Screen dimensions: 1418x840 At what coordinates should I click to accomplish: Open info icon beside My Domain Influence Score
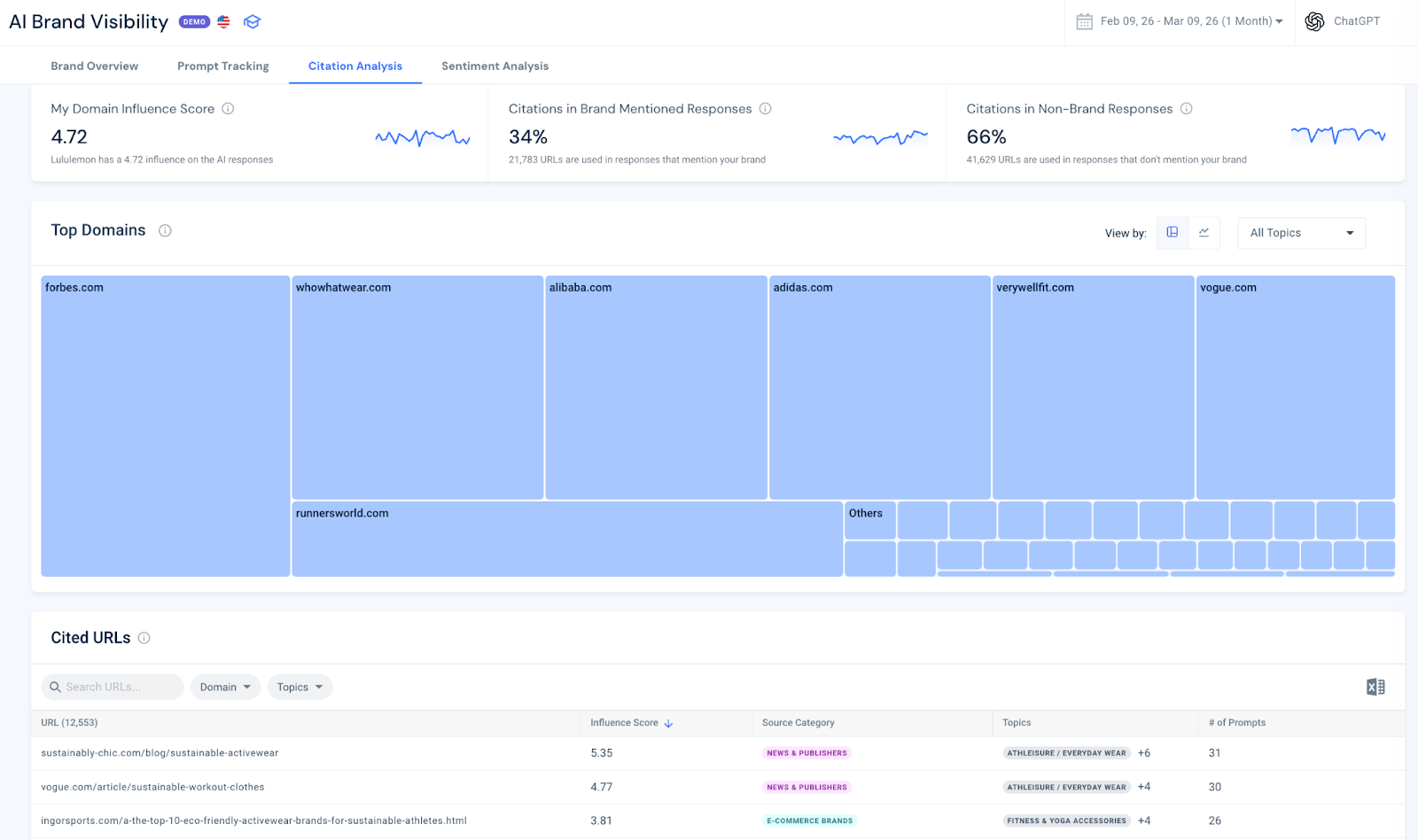(228, 109)
